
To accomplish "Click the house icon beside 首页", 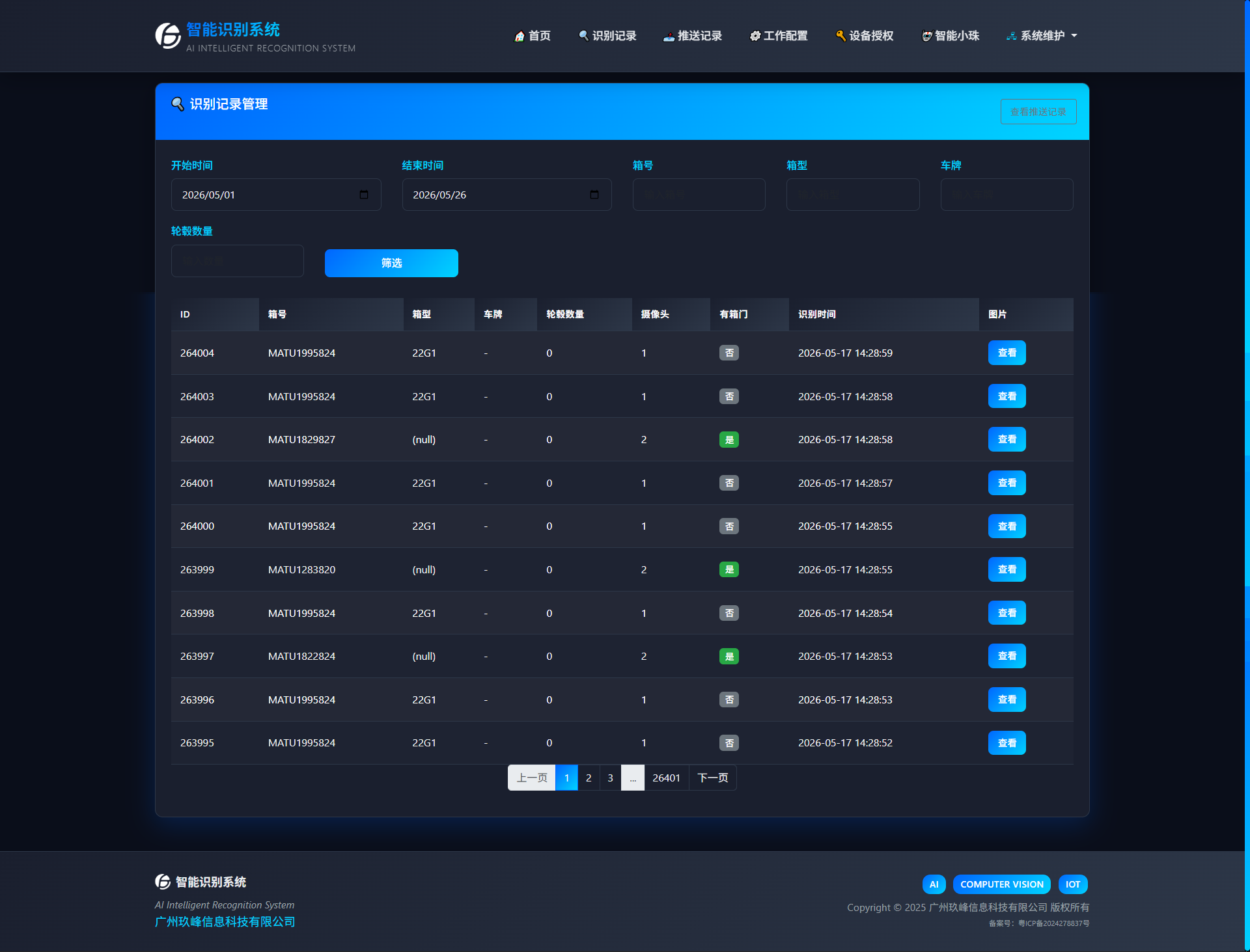I will (x=520, y=36).
